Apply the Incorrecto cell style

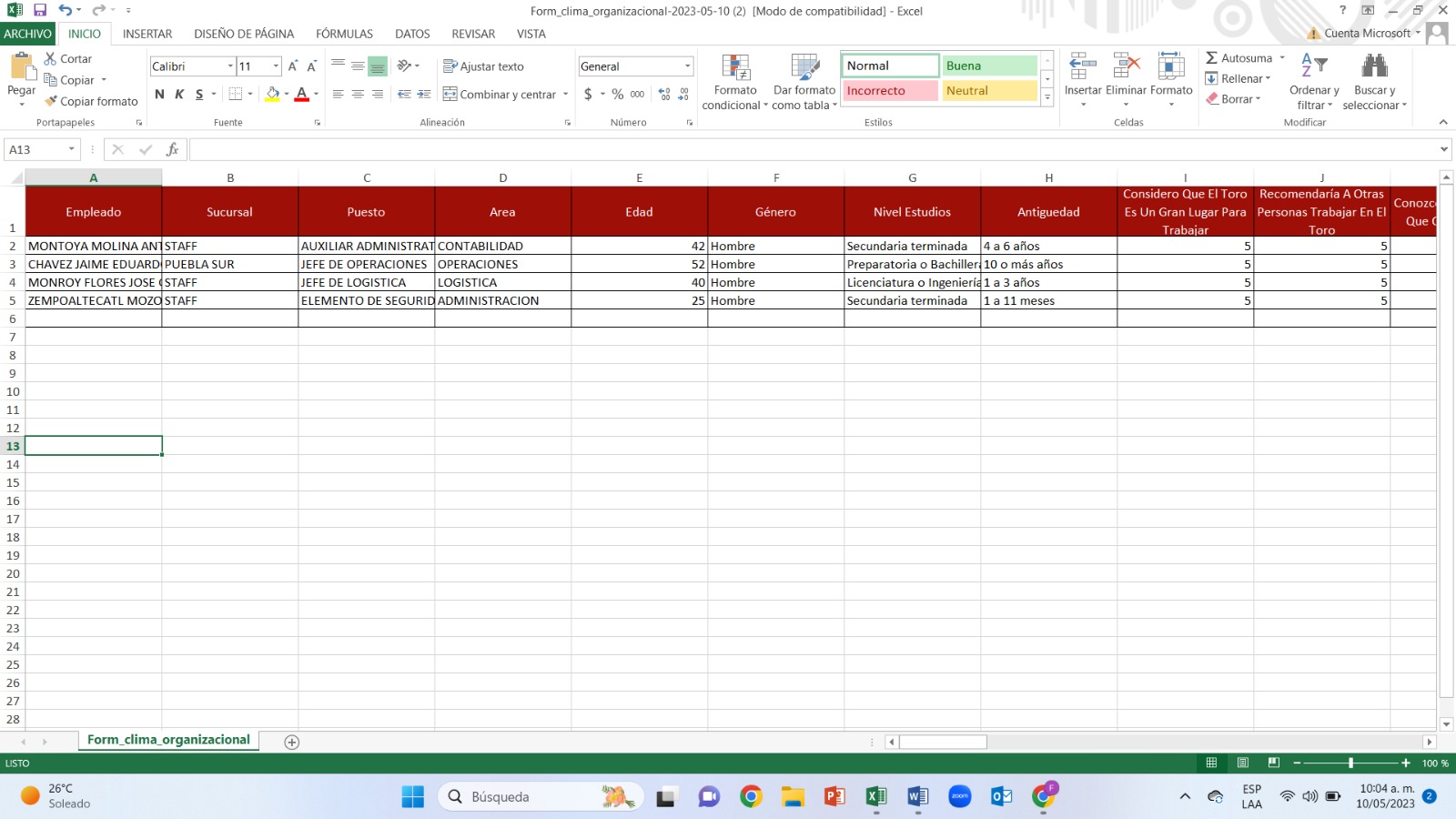pos(890,91)
